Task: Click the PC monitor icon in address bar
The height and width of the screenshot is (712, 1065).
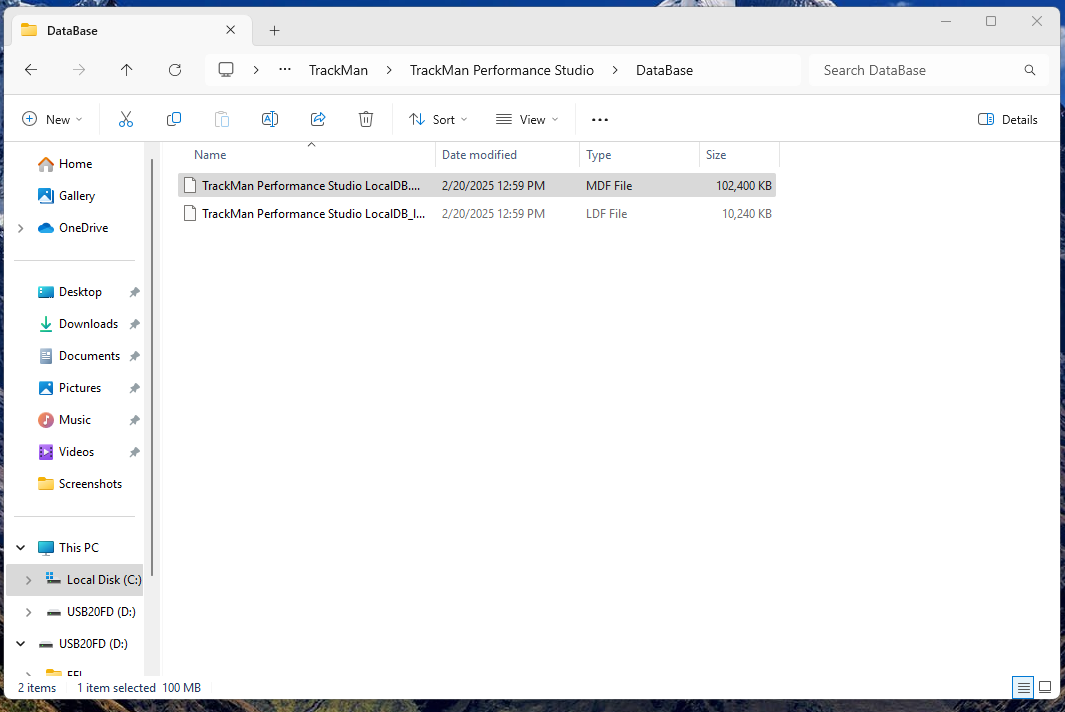Action: [226, 70]
